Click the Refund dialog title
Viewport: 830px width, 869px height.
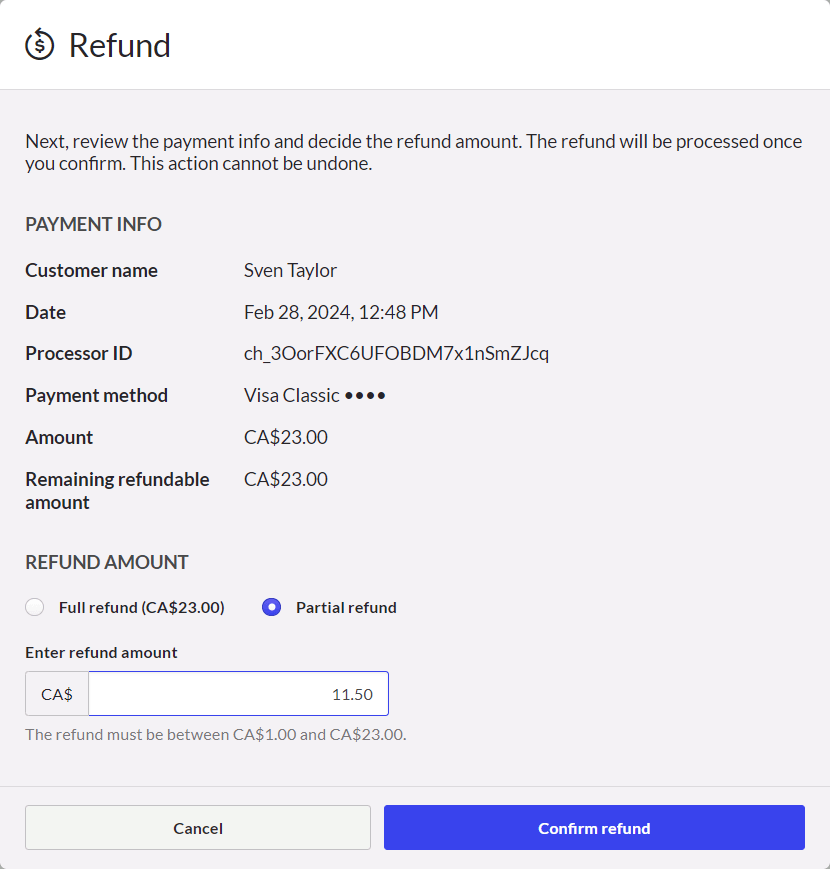coord(119,45)
